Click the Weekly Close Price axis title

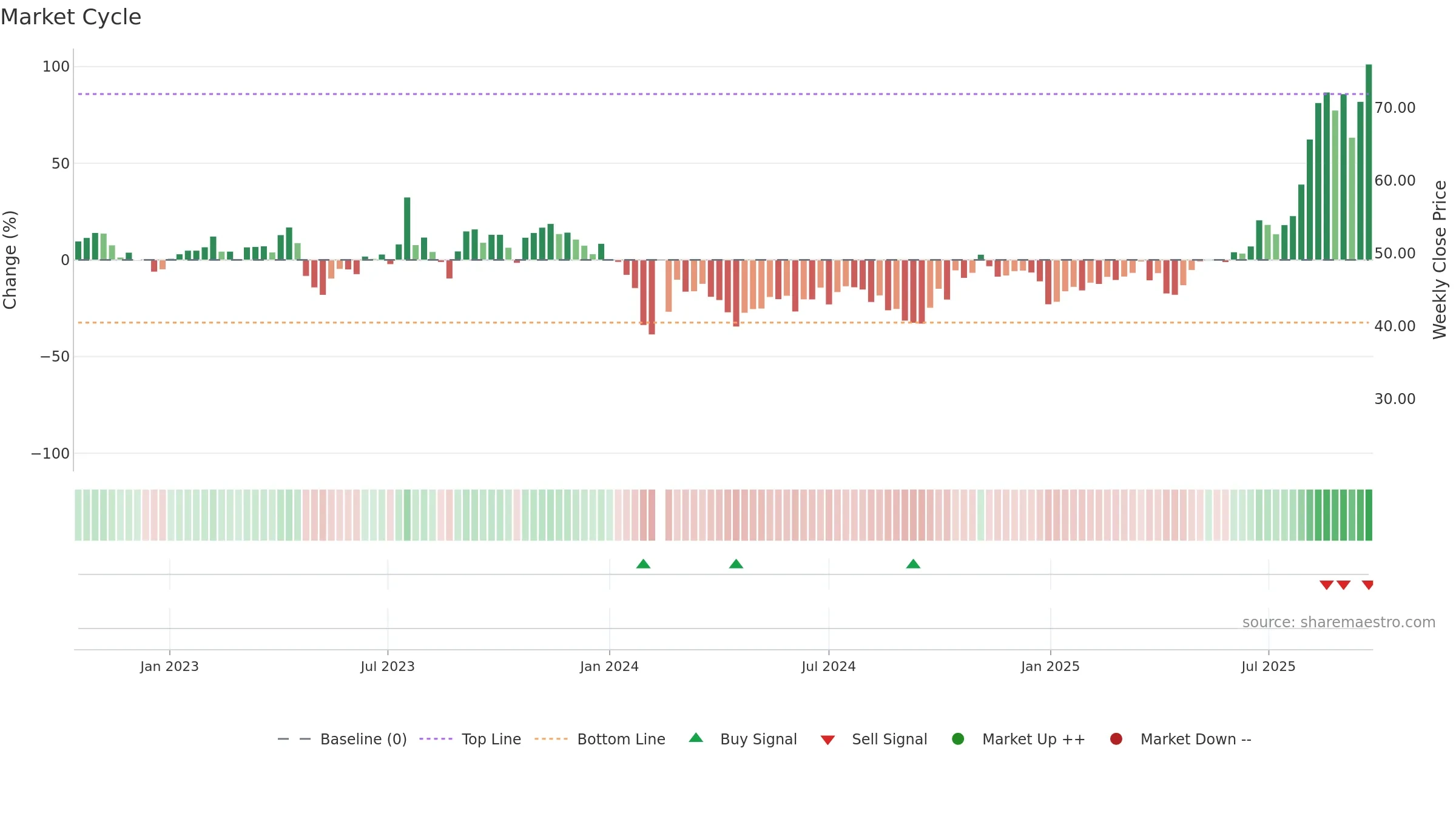(1440, 260)
